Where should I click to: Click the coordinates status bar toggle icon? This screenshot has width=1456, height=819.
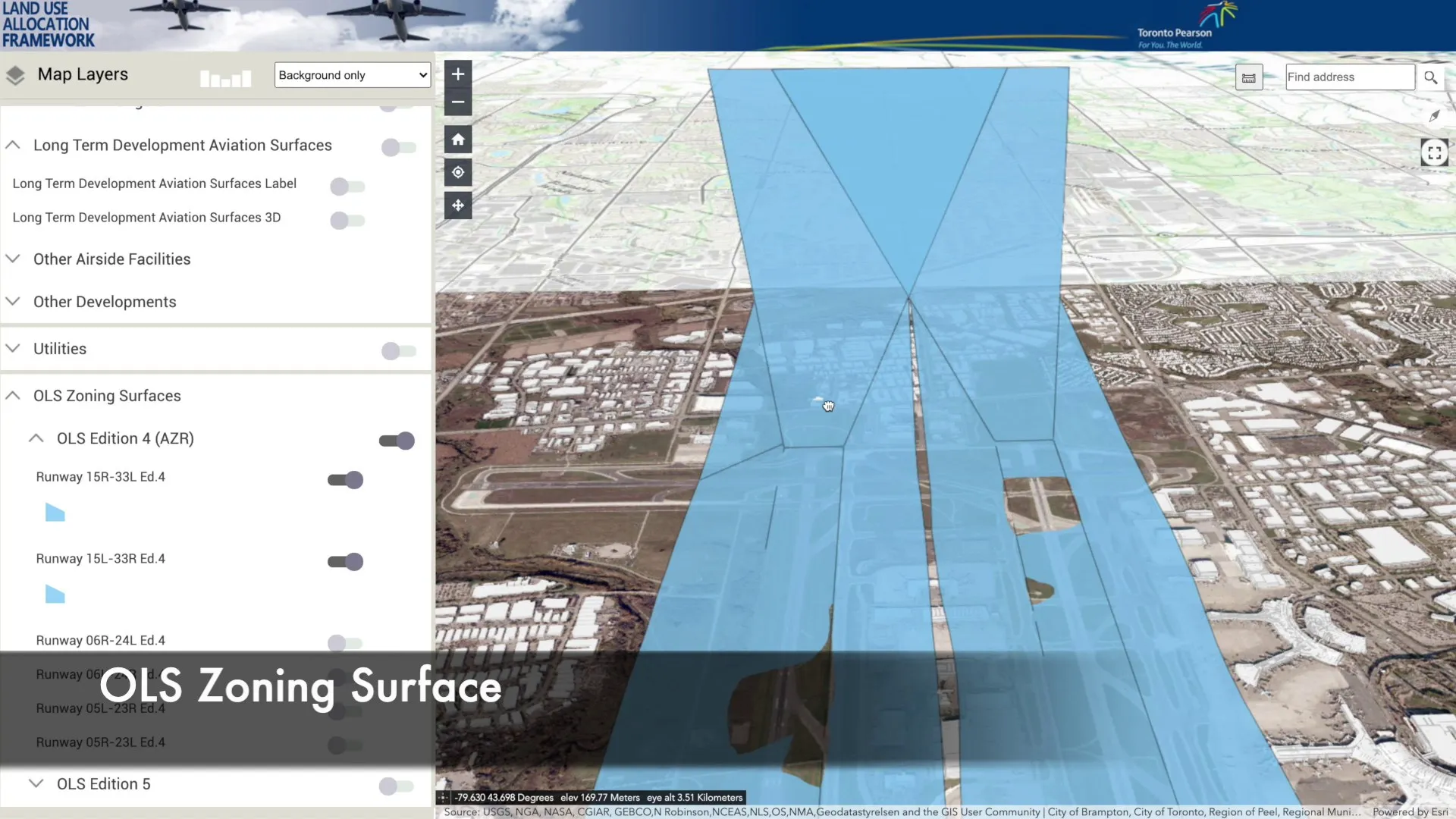[443, 798]
